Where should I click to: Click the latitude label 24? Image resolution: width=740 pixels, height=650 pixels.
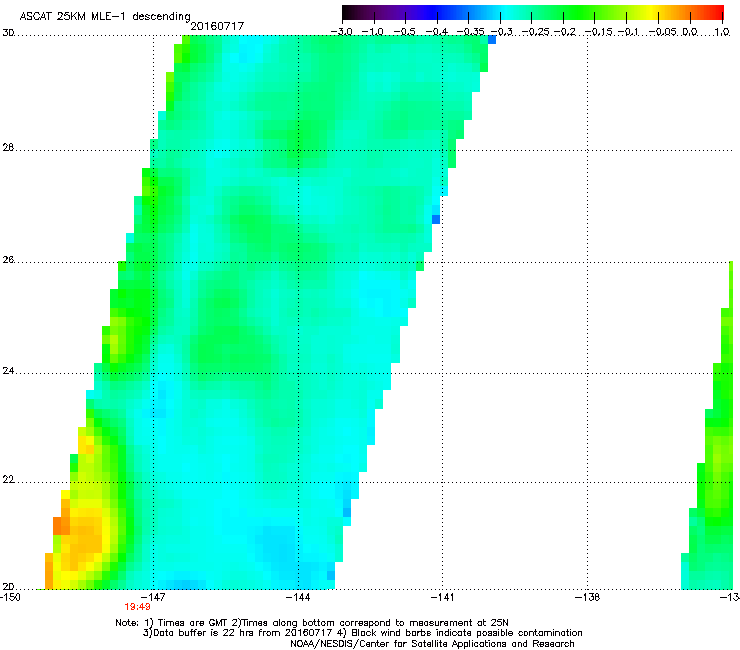[8, 371]
